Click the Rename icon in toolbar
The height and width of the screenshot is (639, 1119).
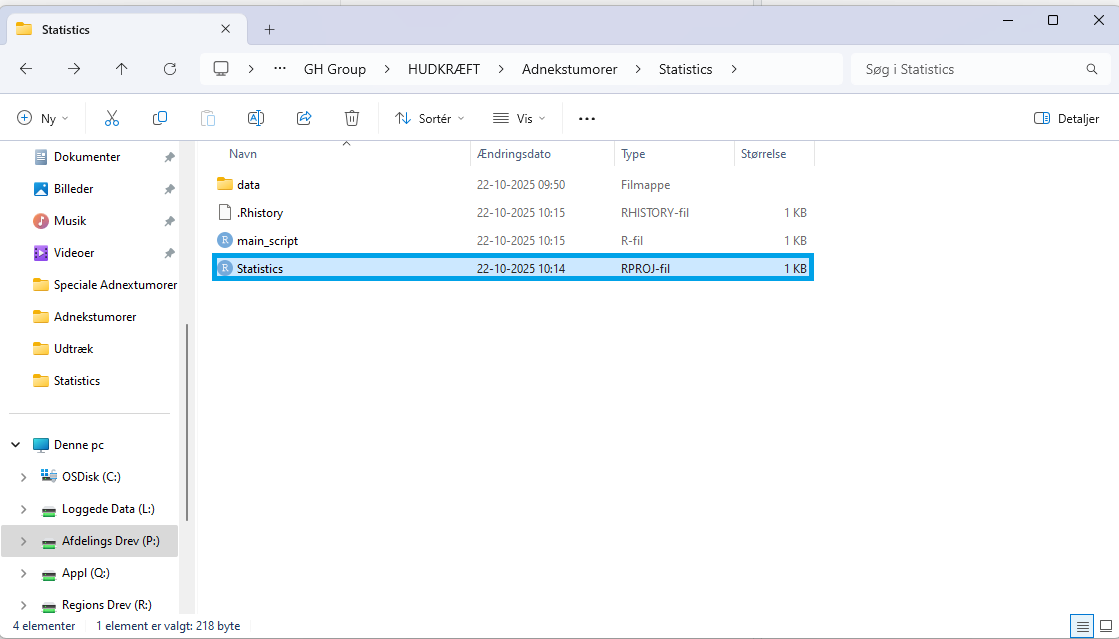pos(256,118)
